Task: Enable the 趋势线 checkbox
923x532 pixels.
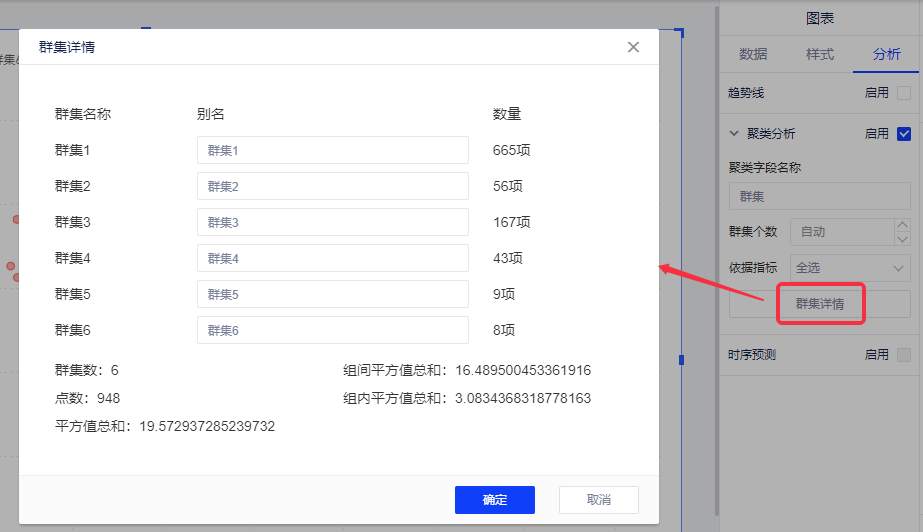Action: (x=904, y=93)
